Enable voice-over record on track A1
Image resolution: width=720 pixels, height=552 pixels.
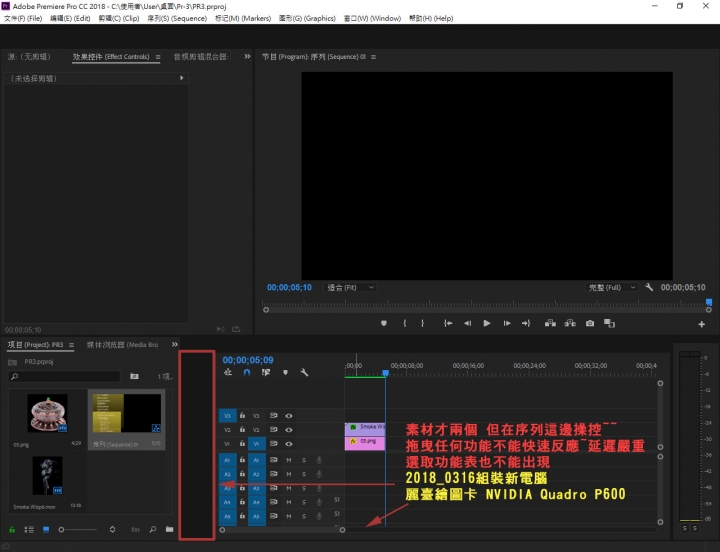click(x=319, y=460)
